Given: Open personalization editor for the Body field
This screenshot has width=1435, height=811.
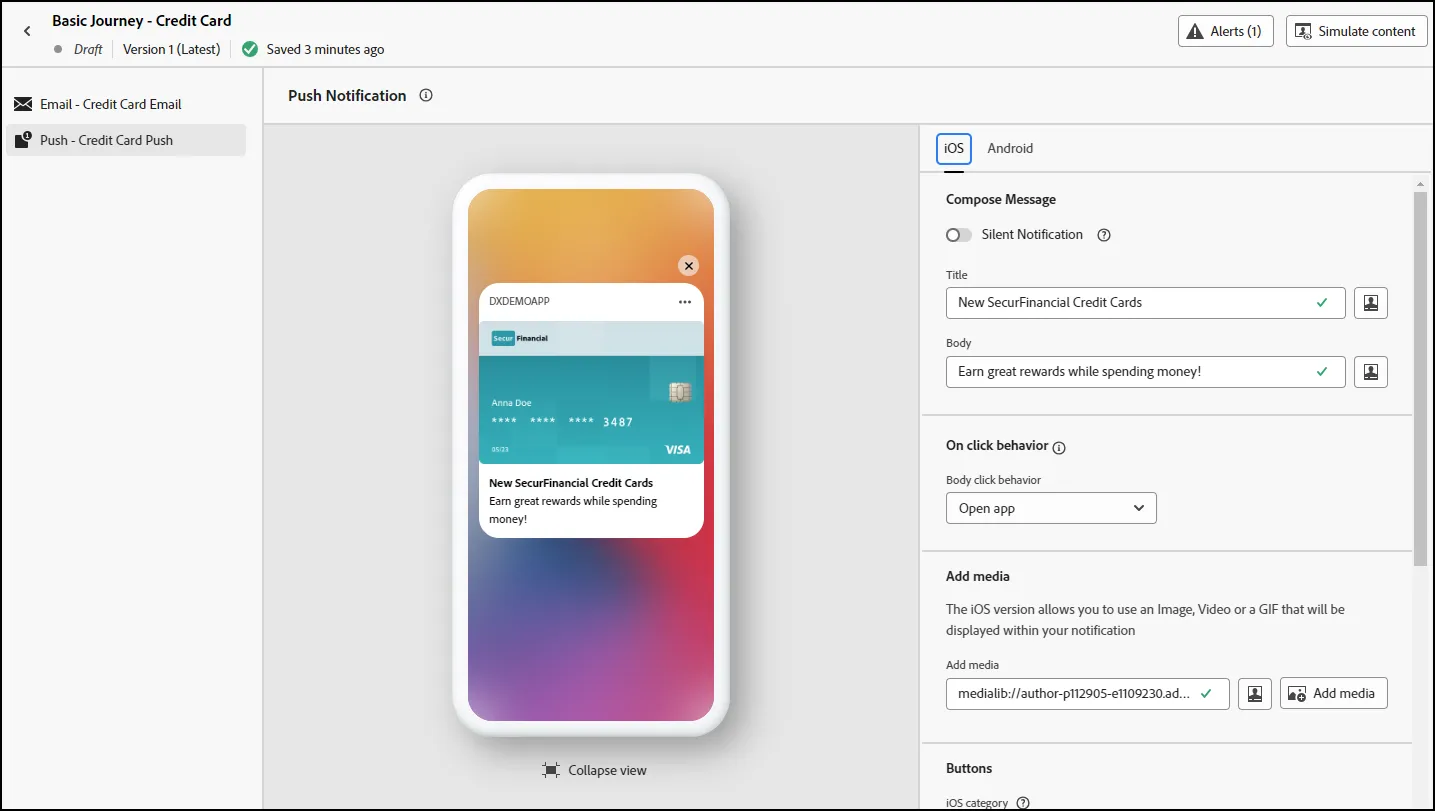Looking at the screenshot, I should 1371,372.
